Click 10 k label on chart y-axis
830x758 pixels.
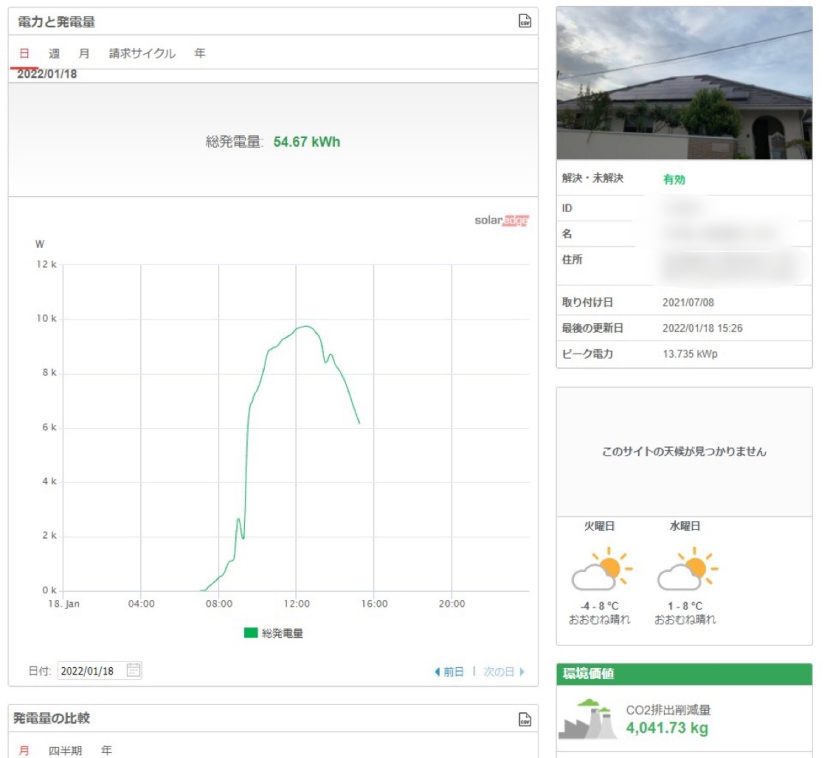(x=46, y=318)
